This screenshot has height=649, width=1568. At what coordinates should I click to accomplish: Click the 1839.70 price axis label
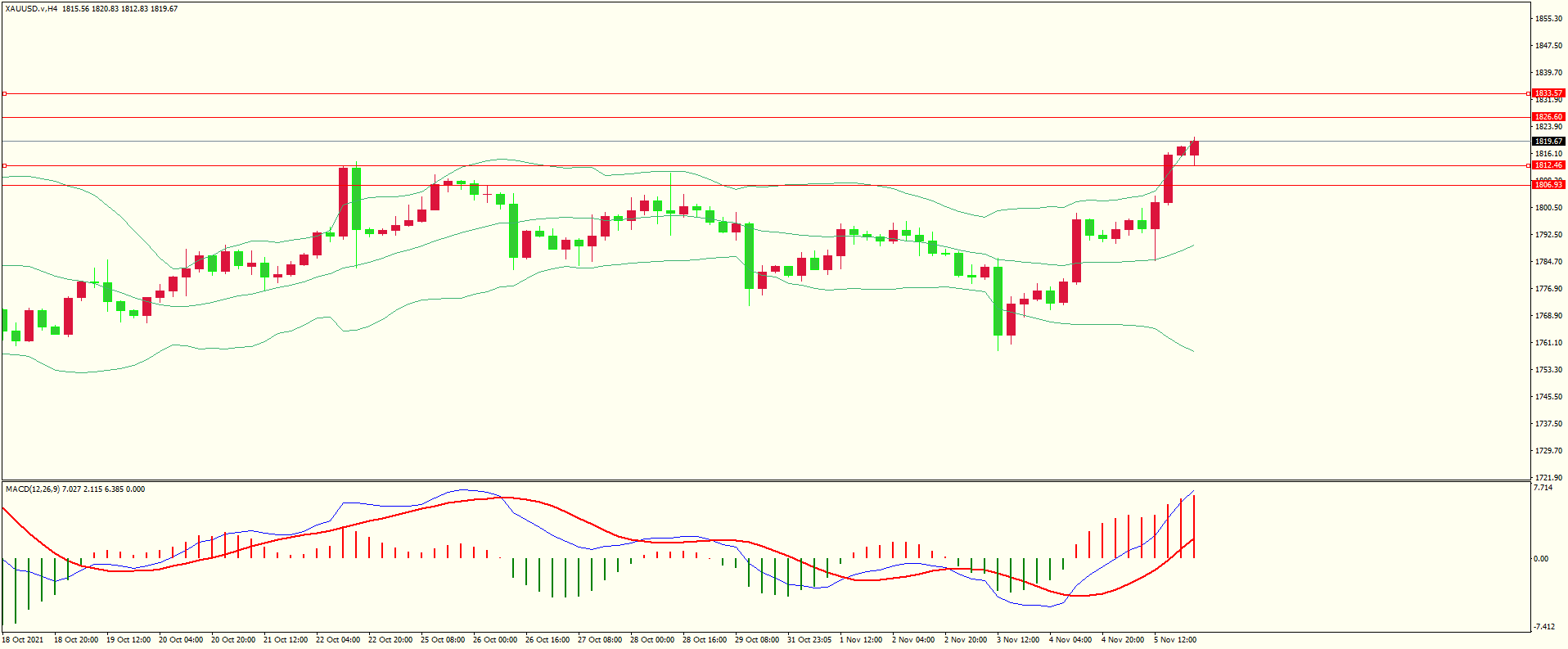click(1548, 73)
